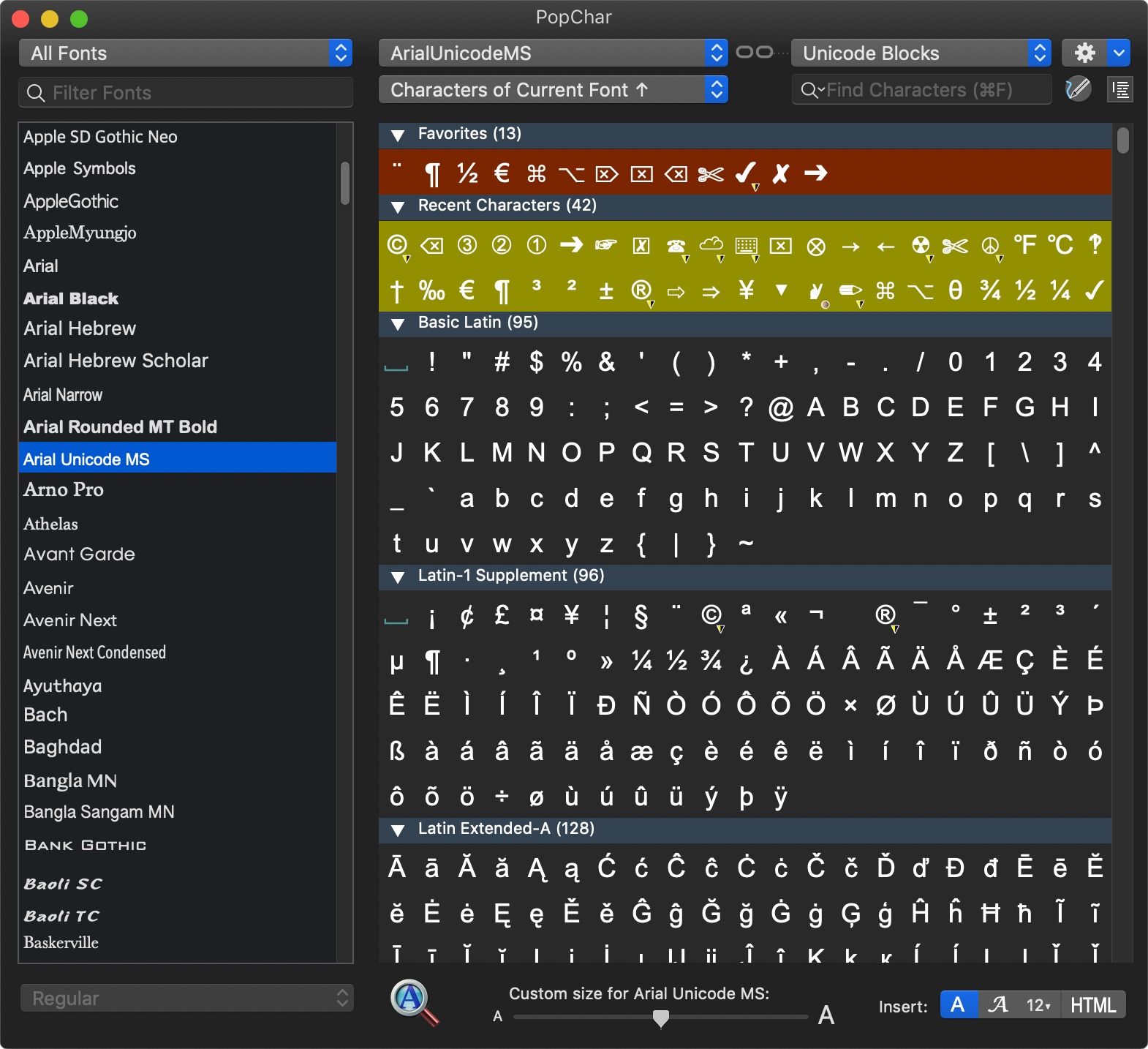Screen dimensions: 1148x1049
Task: Open the All Fonts dropdown
Action: (x=186, y=53)
